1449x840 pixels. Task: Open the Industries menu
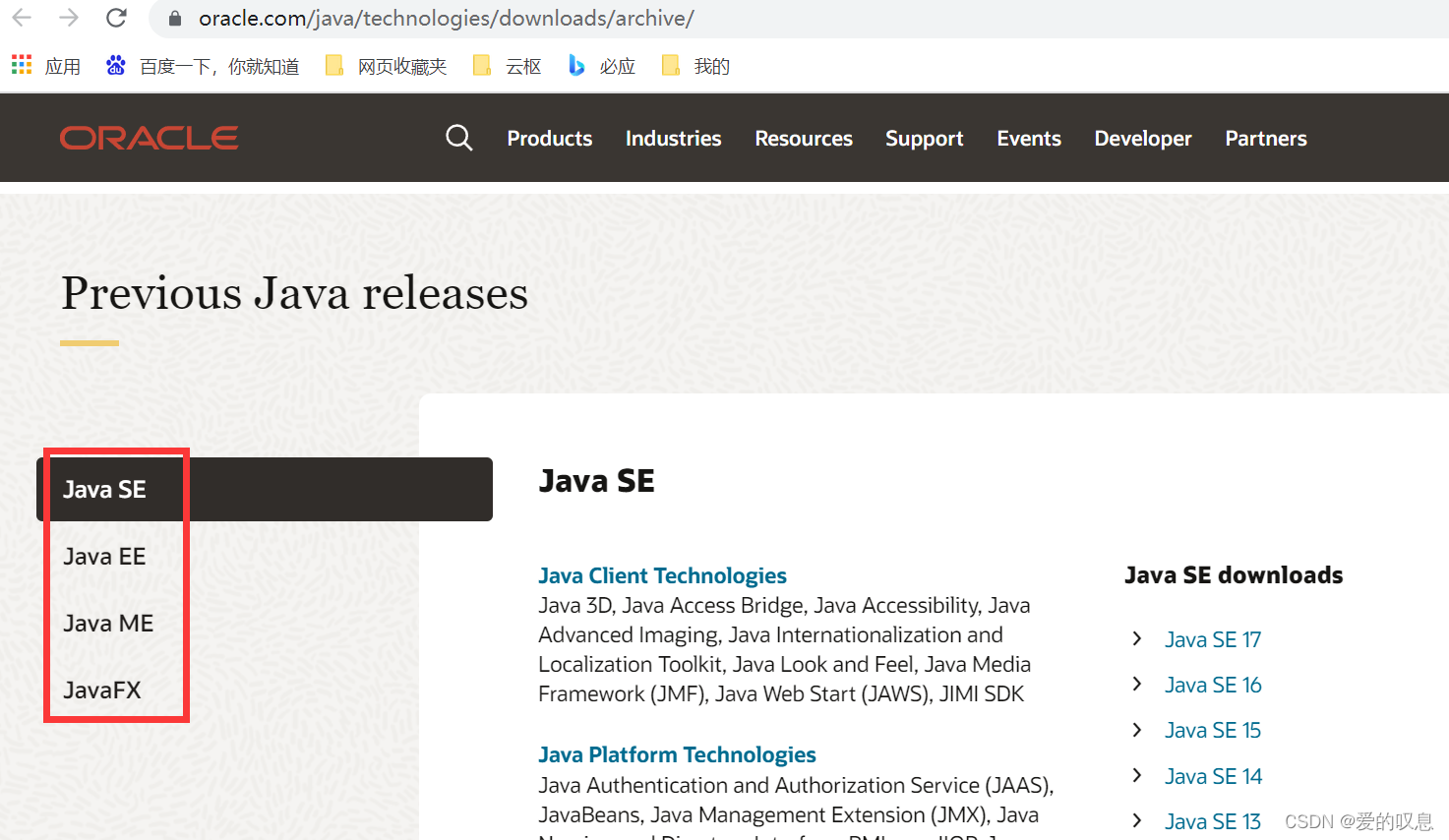[674, 139]
